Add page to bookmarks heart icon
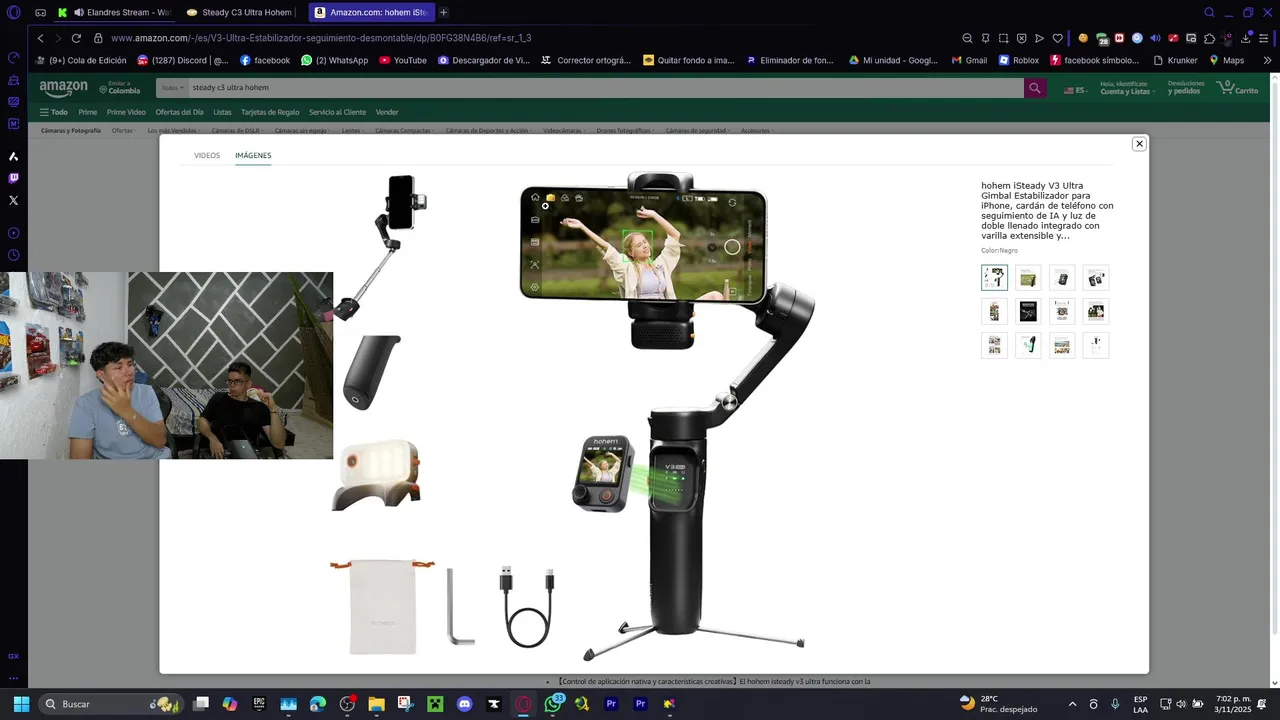1280x720 pixels. [1057, 38]
